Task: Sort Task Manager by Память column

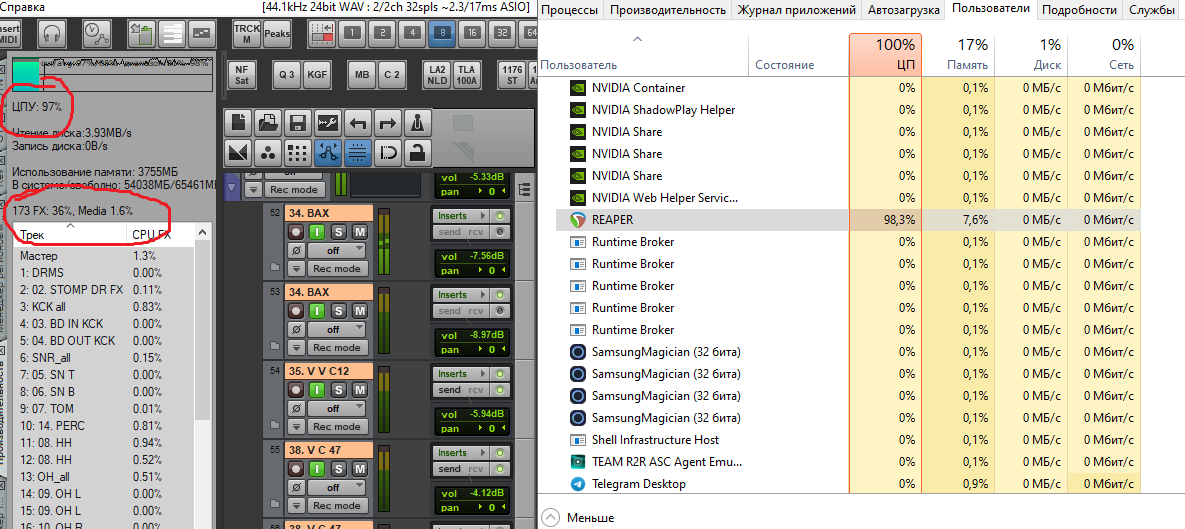Action: point(958,54)
